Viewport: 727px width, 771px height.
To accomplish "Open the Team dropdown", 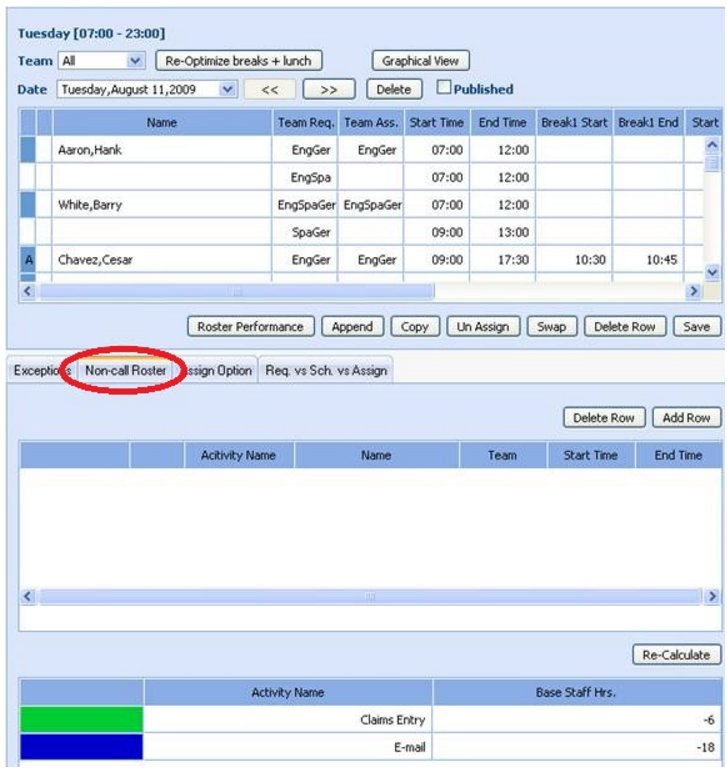I will 136,61.
